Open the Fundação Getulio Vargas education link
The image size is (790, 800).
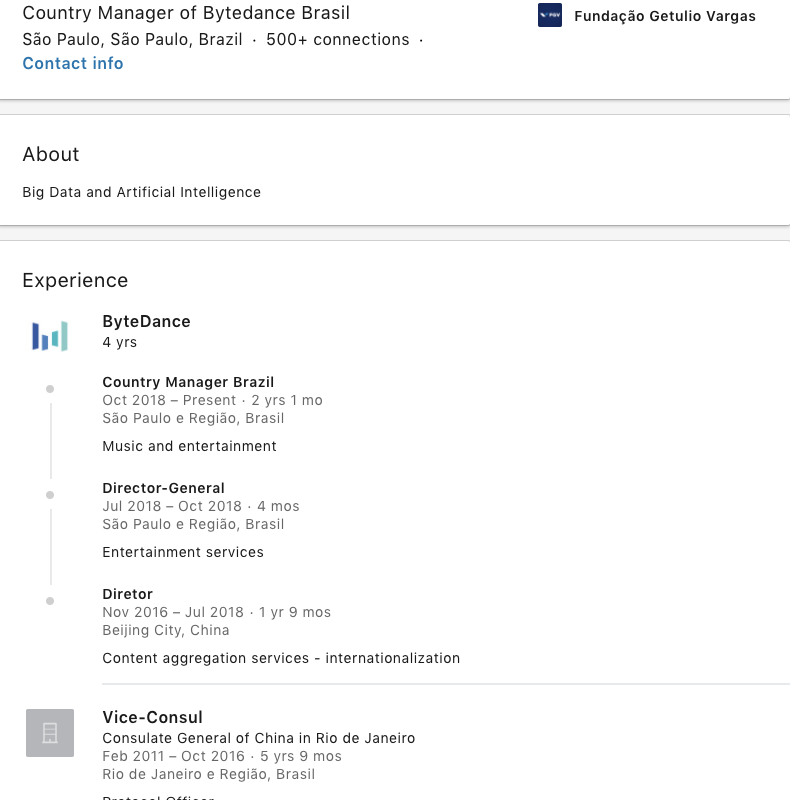pos(664,16)
